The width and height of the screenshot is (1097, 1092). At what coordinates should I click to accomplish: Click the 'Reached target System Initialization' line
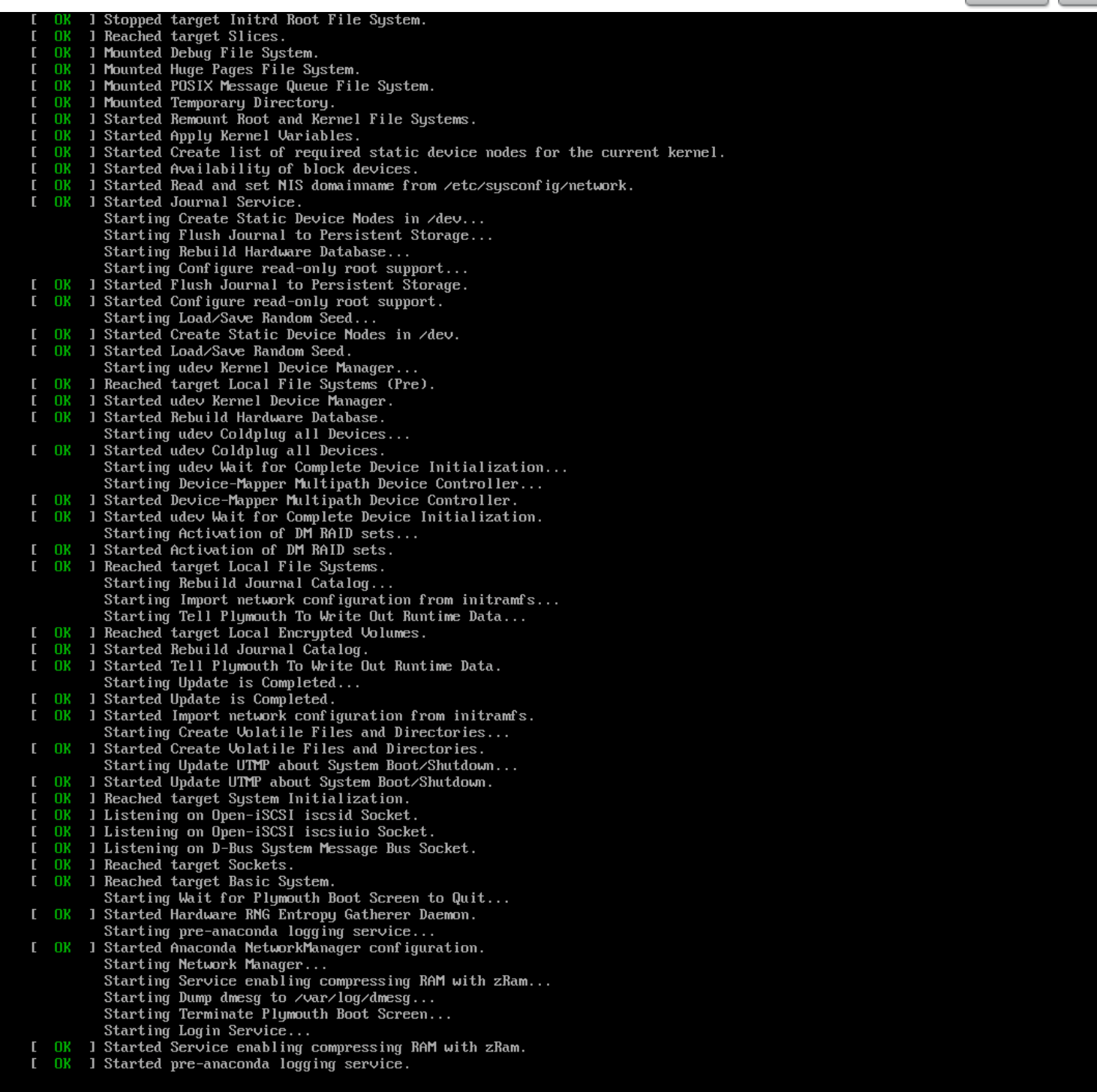[256, 799]
